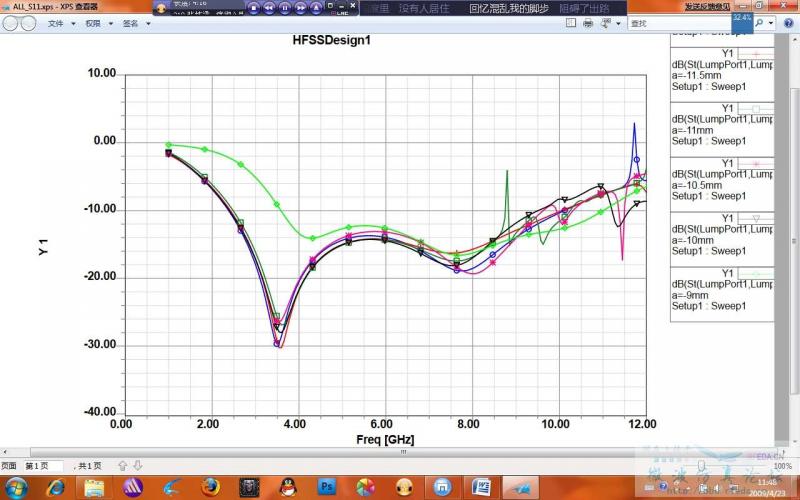Screen dimensions: 800x500
Task: Open the help question mark icon
Action: [x=788, y=23]
